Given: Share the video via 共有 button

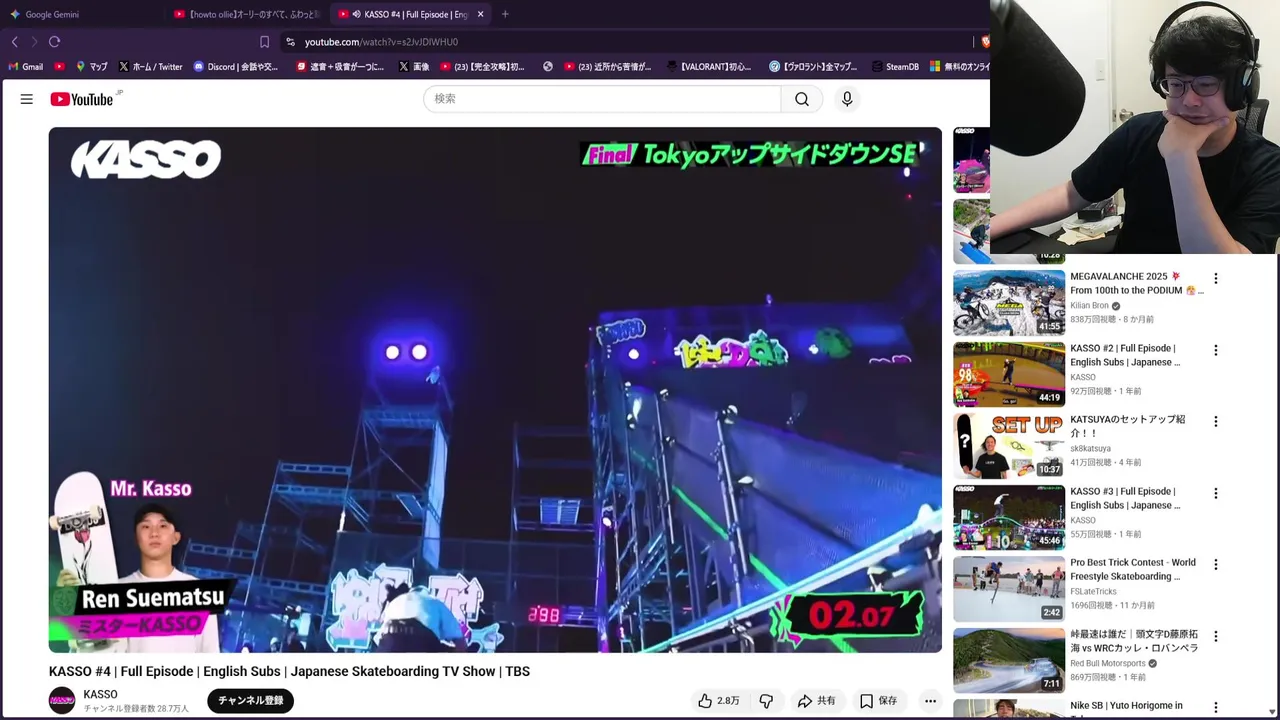Looking at the screenshot, I should pyautogui.click(x=816, y=701).
